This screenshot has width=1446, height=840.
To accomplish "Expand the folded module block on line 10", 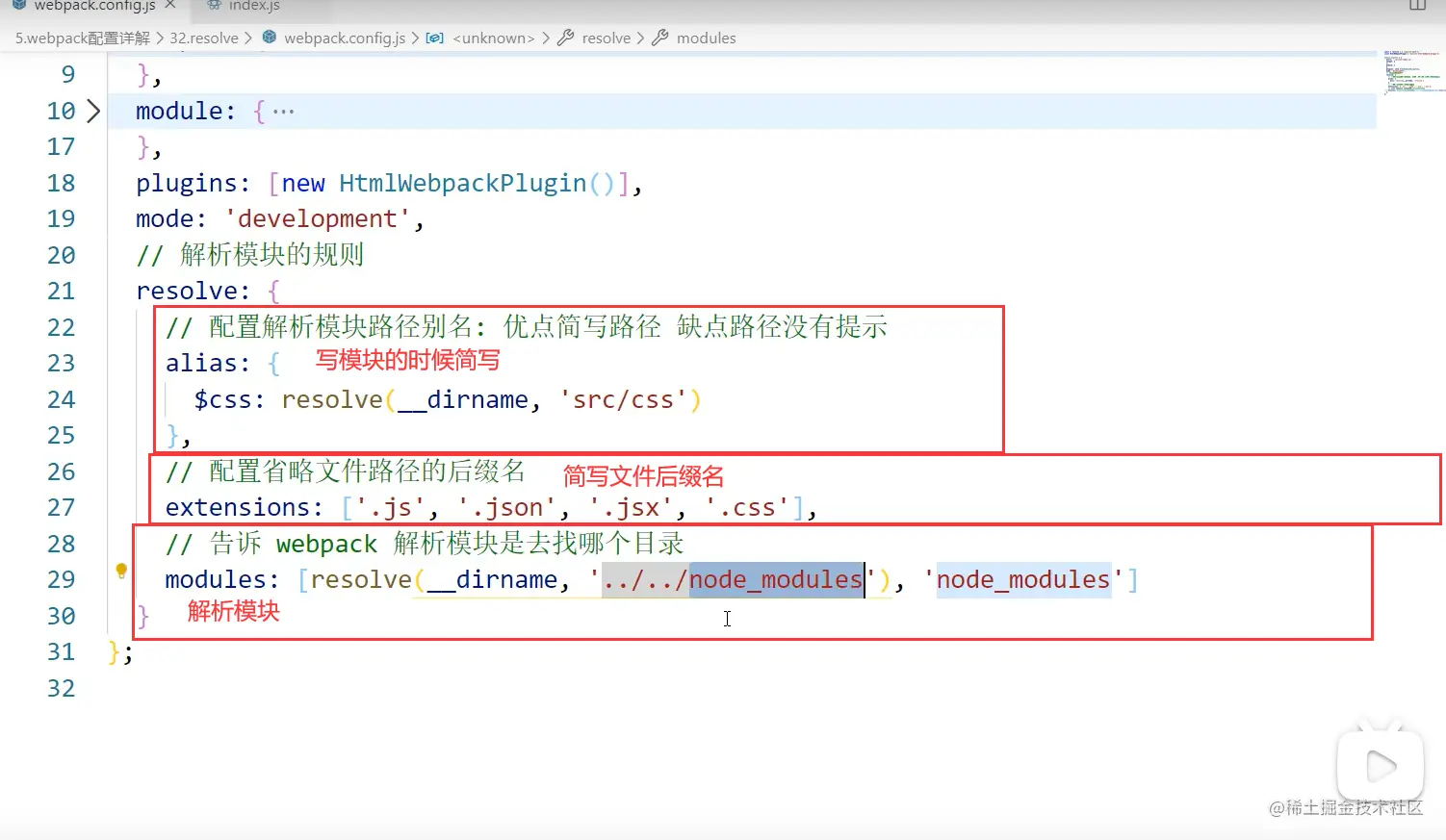I will click(93, 112).
